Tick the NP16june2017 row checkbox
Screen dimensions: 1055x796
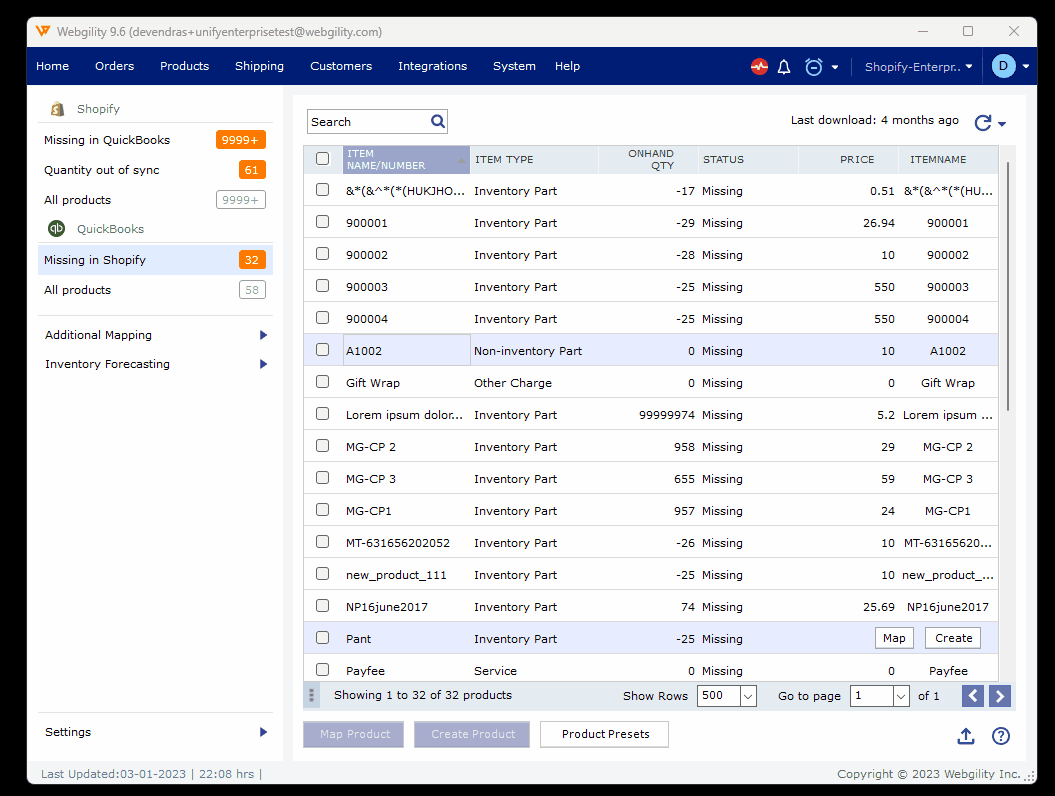(323, 606)
